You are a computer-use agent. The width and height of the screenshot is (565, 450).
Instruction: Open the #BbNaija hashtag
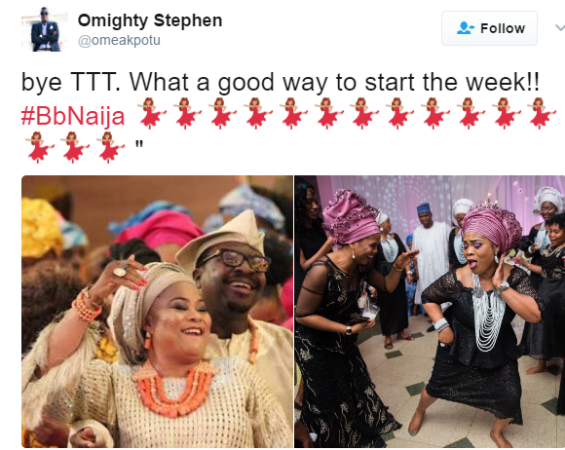[73, 116]
